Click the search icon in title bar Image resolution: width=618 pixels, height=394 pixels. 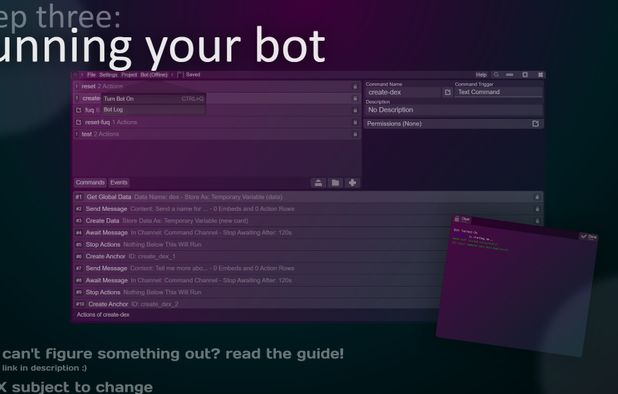(496, 75)
